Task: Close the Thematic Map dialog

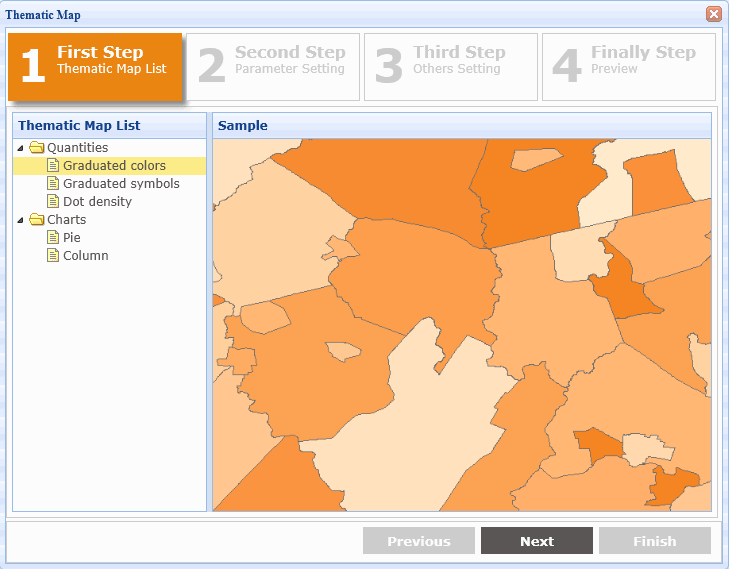Action: pos(714,14)
